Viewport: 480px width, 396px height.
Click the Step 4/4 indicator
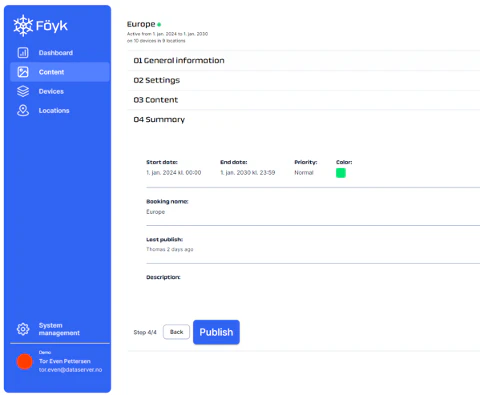[145, 332]
